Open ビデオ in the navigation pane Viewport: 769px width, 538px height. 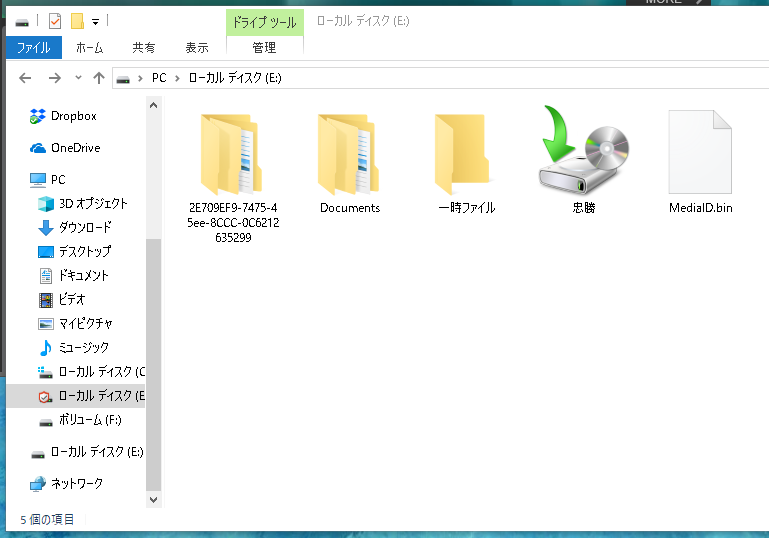(x=72, y=300)
